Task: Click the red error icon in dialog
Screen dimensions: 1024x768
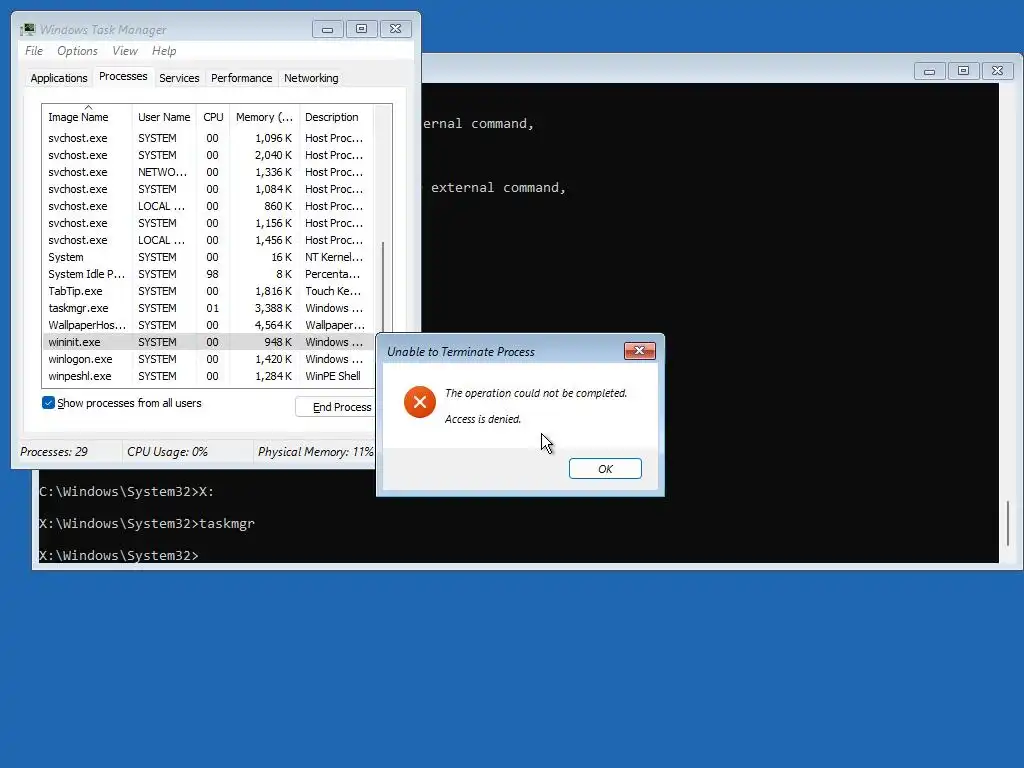Action: (x=419, y=402)
